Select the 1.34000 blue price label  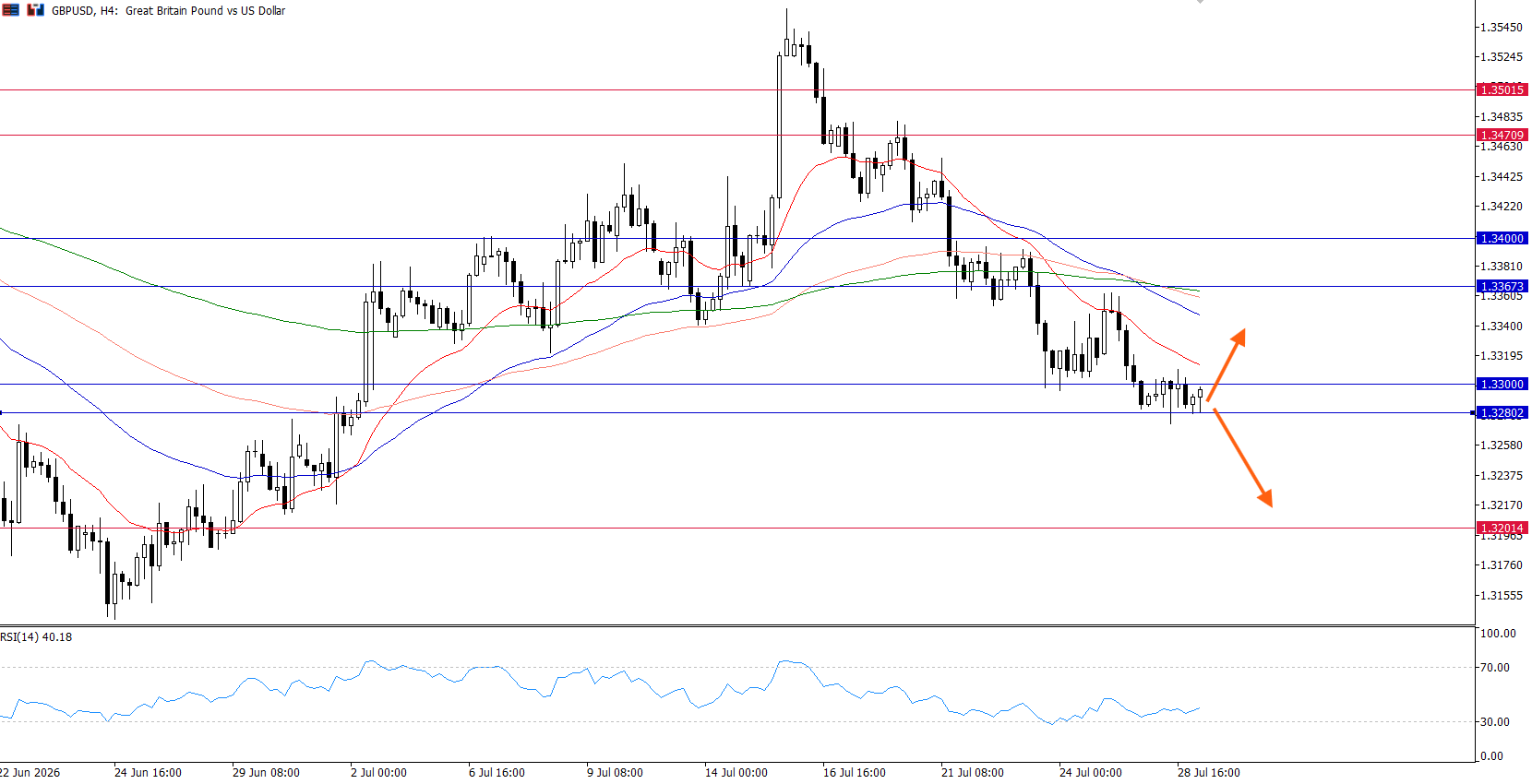(1502, 238)
